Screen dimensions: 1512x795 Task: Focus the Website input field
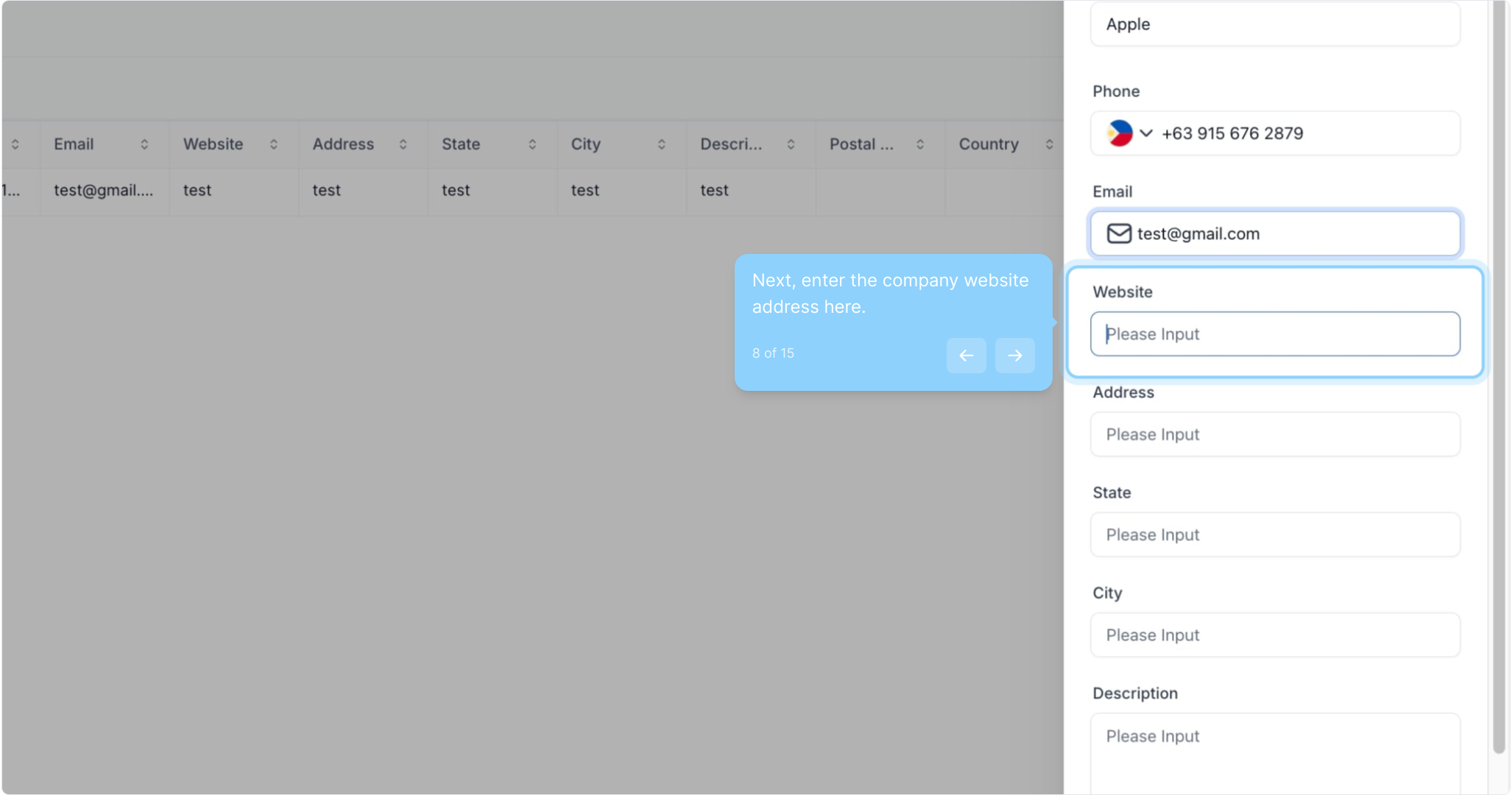1274,334
